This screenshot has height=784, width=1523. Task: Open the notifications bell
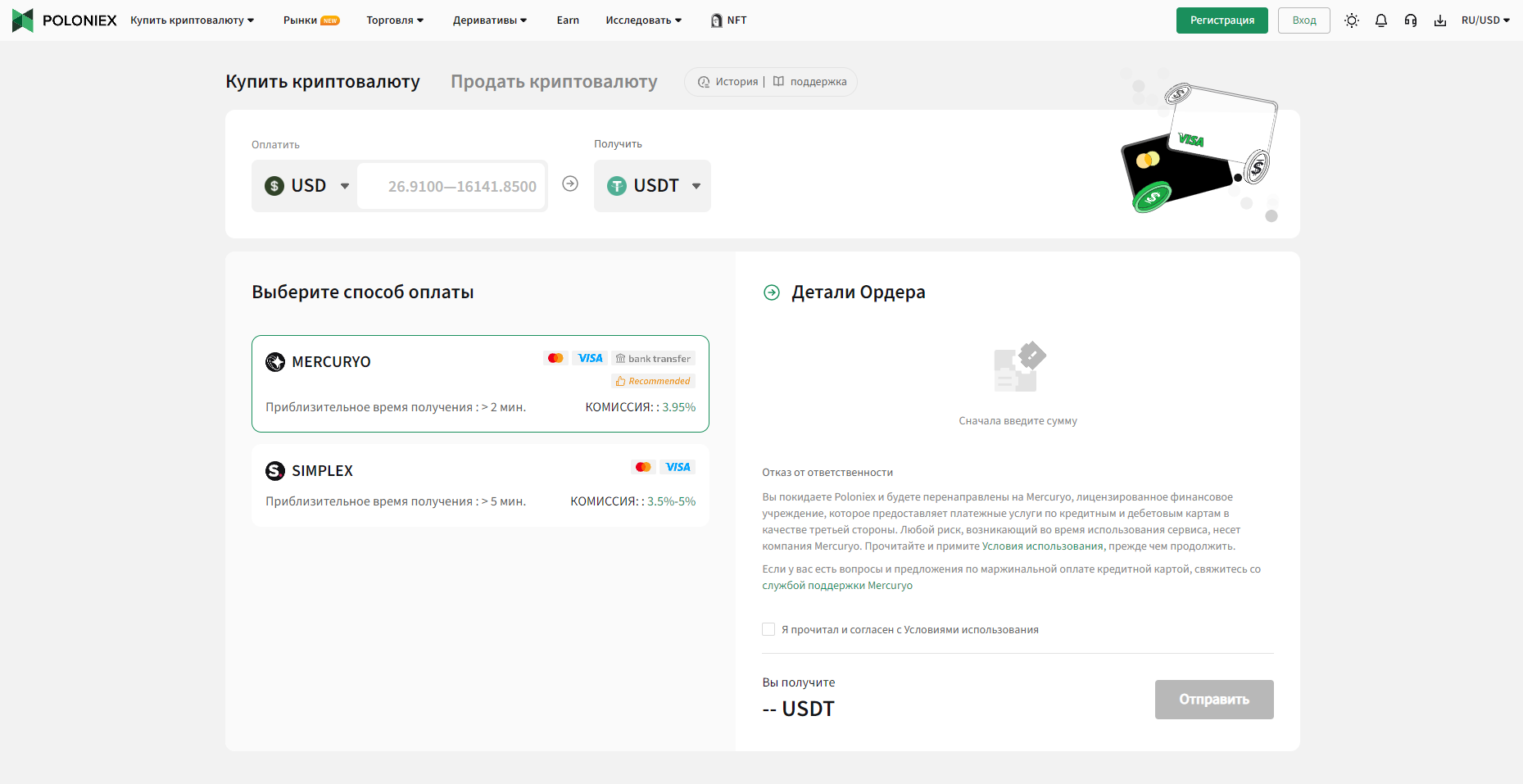[1381, 20]
